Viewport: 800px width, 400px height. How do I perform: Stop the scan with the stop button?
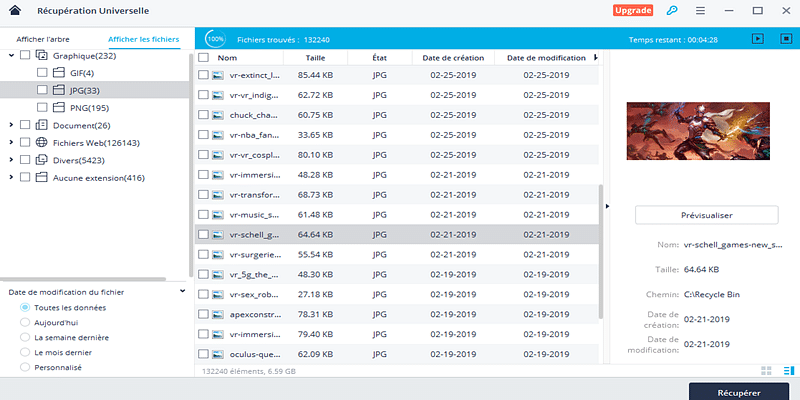point(786,39)
